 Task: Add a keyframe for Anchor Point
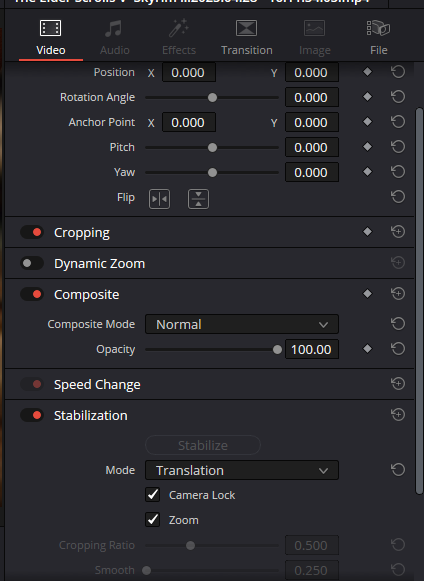(367, 122)
